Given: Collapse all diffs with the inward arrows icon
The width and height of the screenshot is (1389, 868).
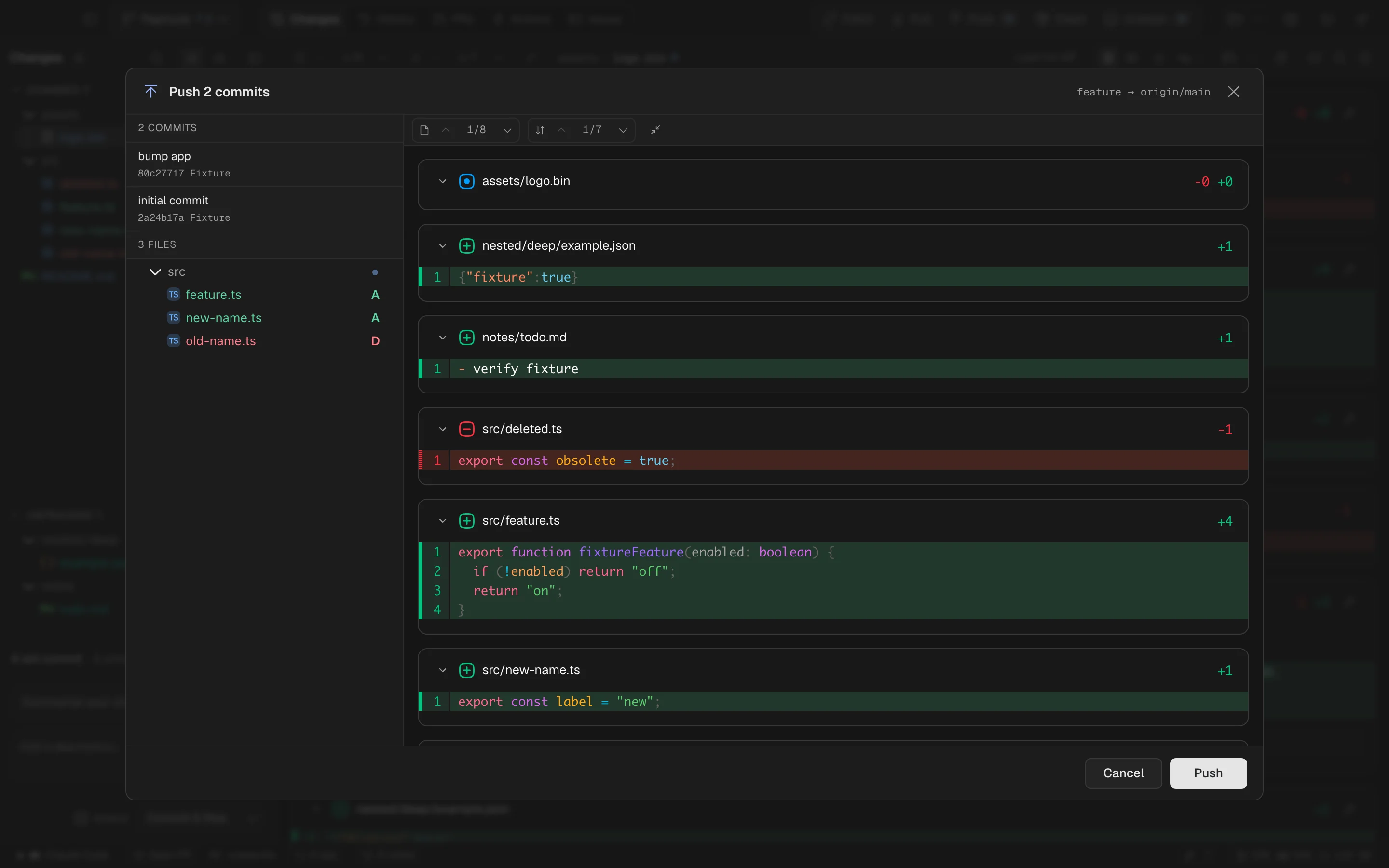Looking at the screenshot, I should click(655, 130).
